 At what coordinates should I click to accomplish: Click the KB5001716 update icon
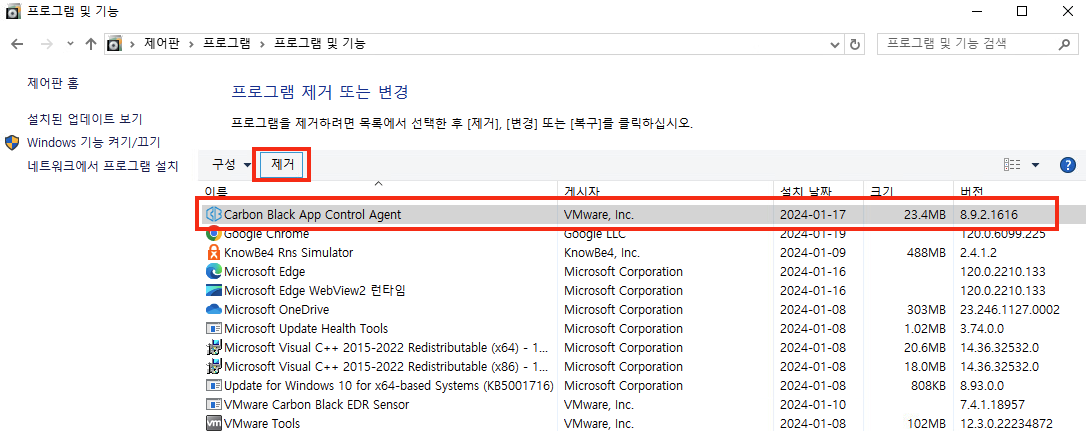214,385
